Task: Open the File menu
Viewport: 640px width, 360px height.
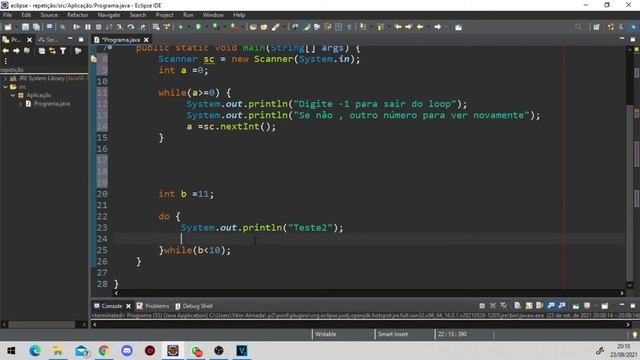Action: pos(7,15)
